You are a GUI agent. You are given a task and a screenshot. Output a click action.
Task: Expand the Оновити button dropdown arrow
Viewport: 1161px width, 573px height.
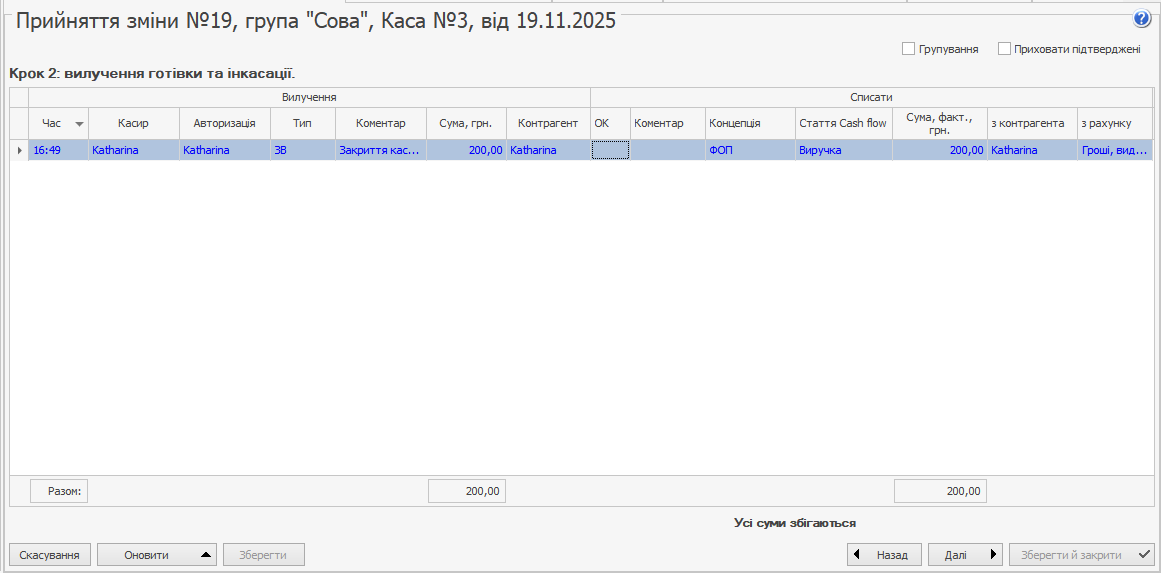pos(203,555)
